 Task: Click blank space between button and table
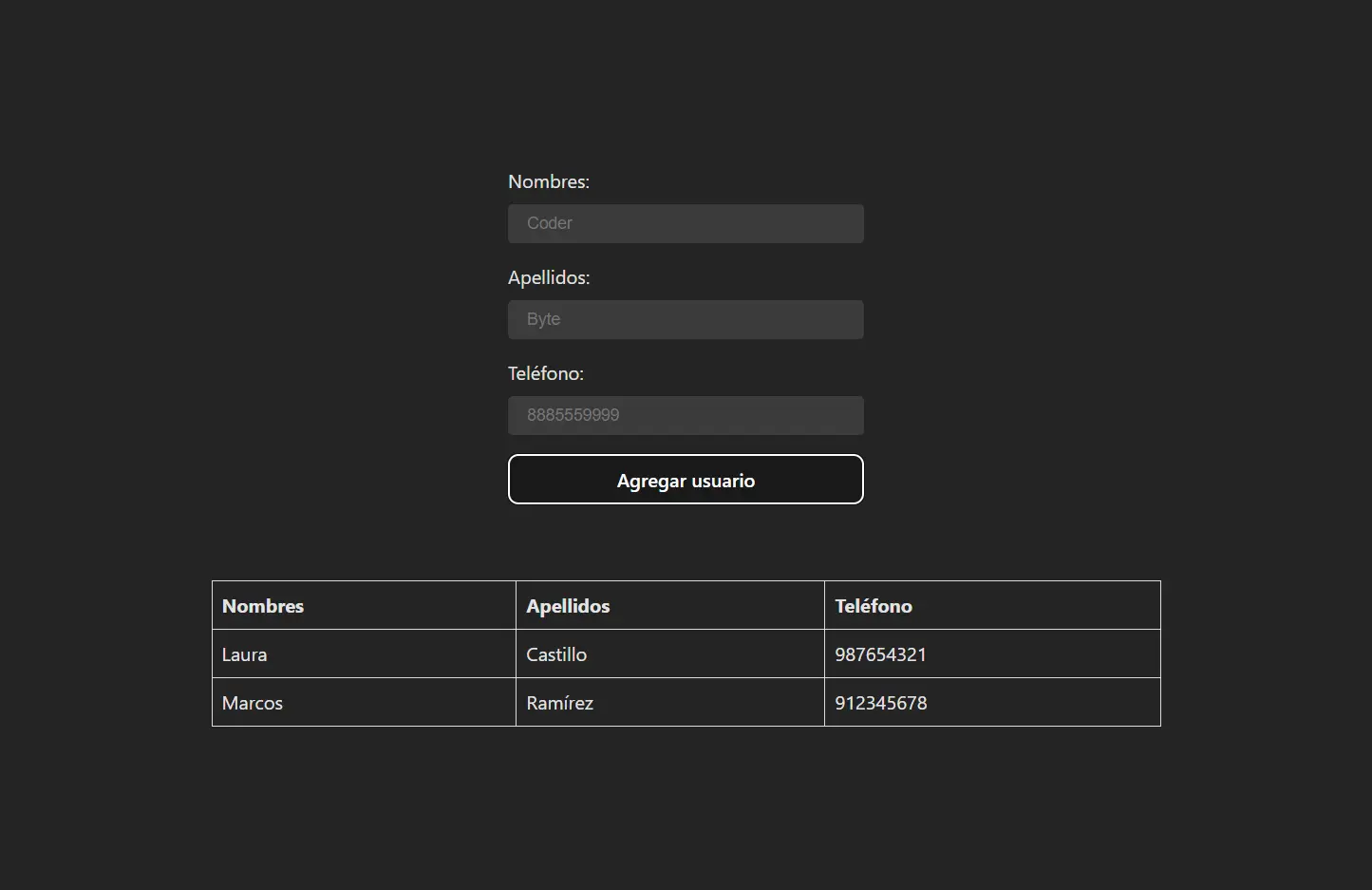pyautogui.click(x=686, y=542)
